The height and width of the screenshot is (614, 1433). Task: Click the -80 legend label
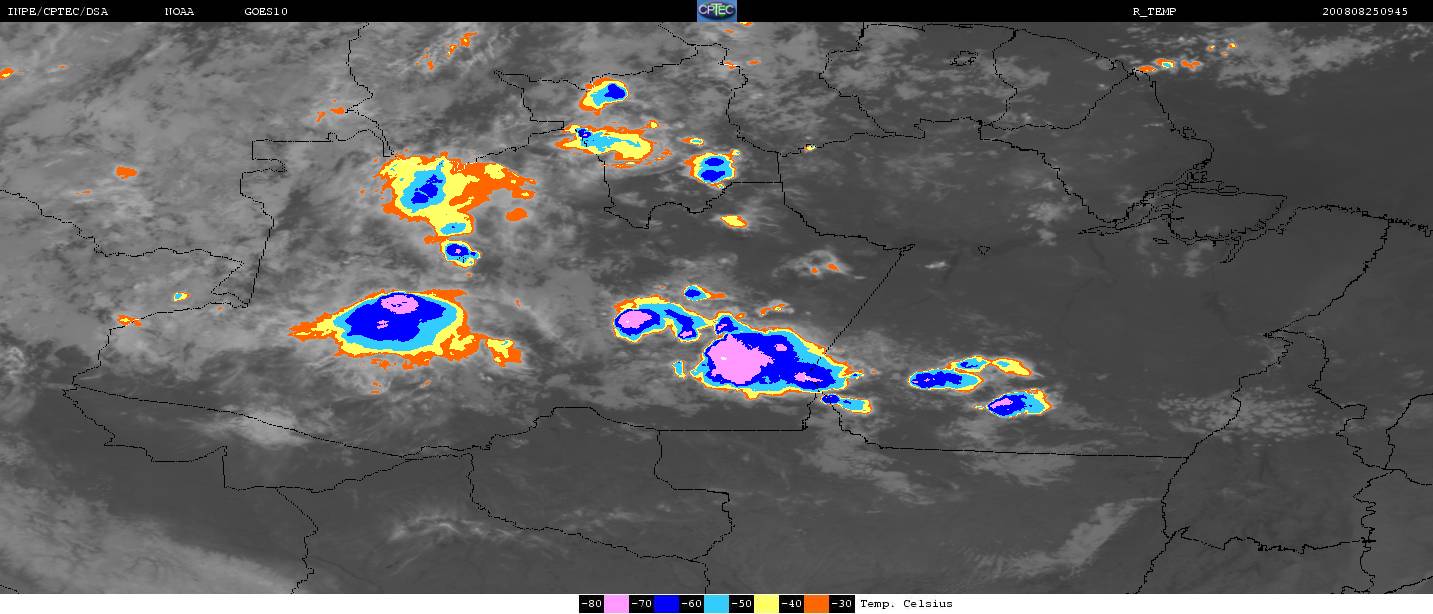pyautogui.click(x=592, y=604)
